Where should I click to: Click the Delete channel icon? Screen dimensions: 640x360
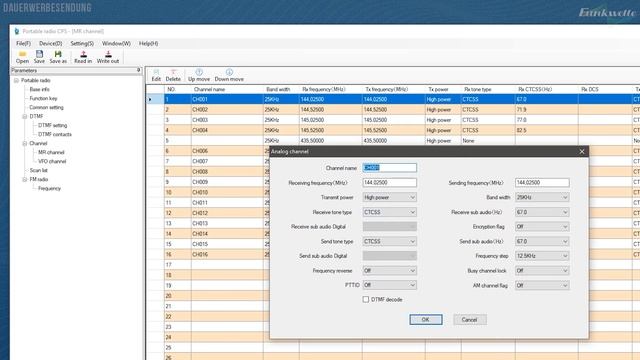173,76
